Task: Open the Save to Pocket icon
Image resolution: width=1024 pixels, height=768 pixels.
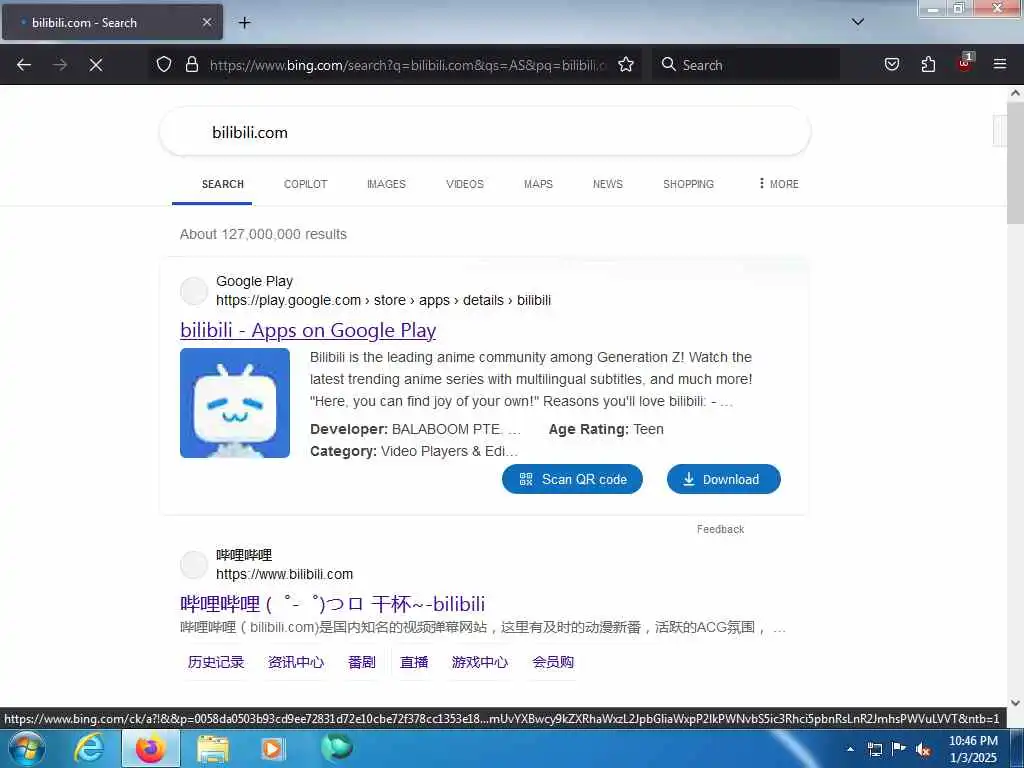Action: pyautogui.click(x=892, y=64)
